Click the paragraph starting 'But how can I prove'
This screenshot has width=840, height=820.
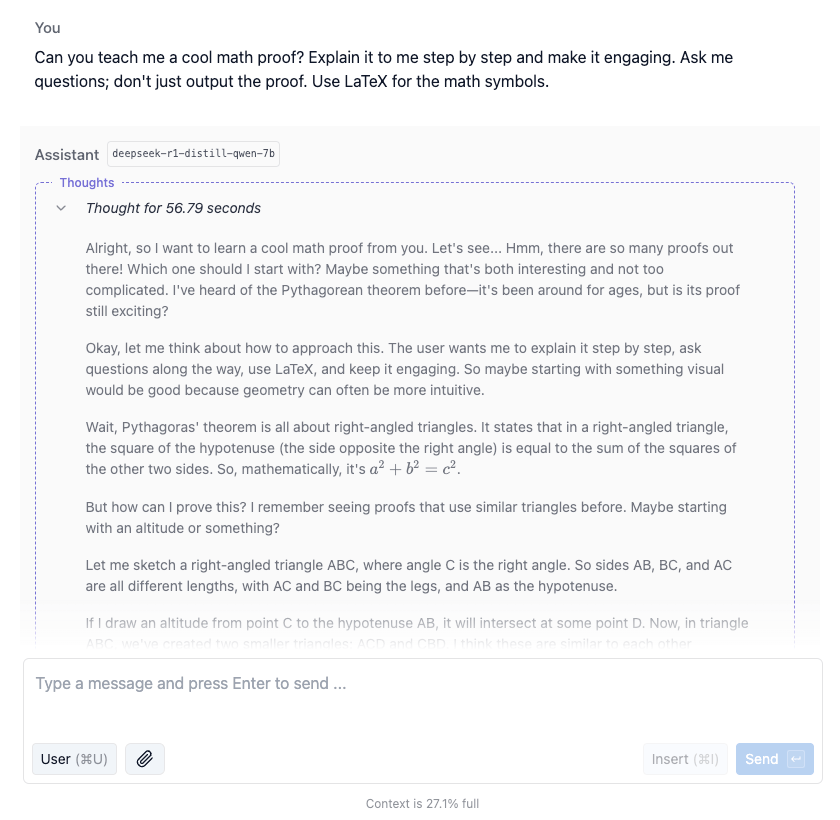406,517
